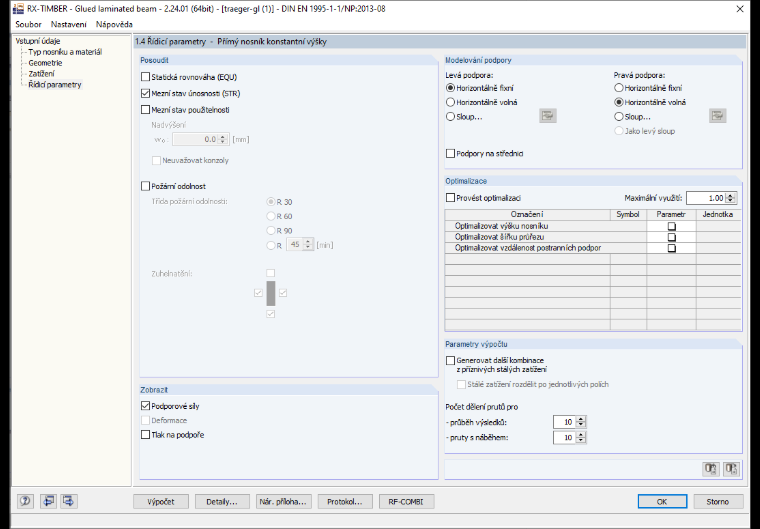Select right support Horizontálně fixní radio
Viewport: 760px width, 529px height.
[x=618, y=88]
